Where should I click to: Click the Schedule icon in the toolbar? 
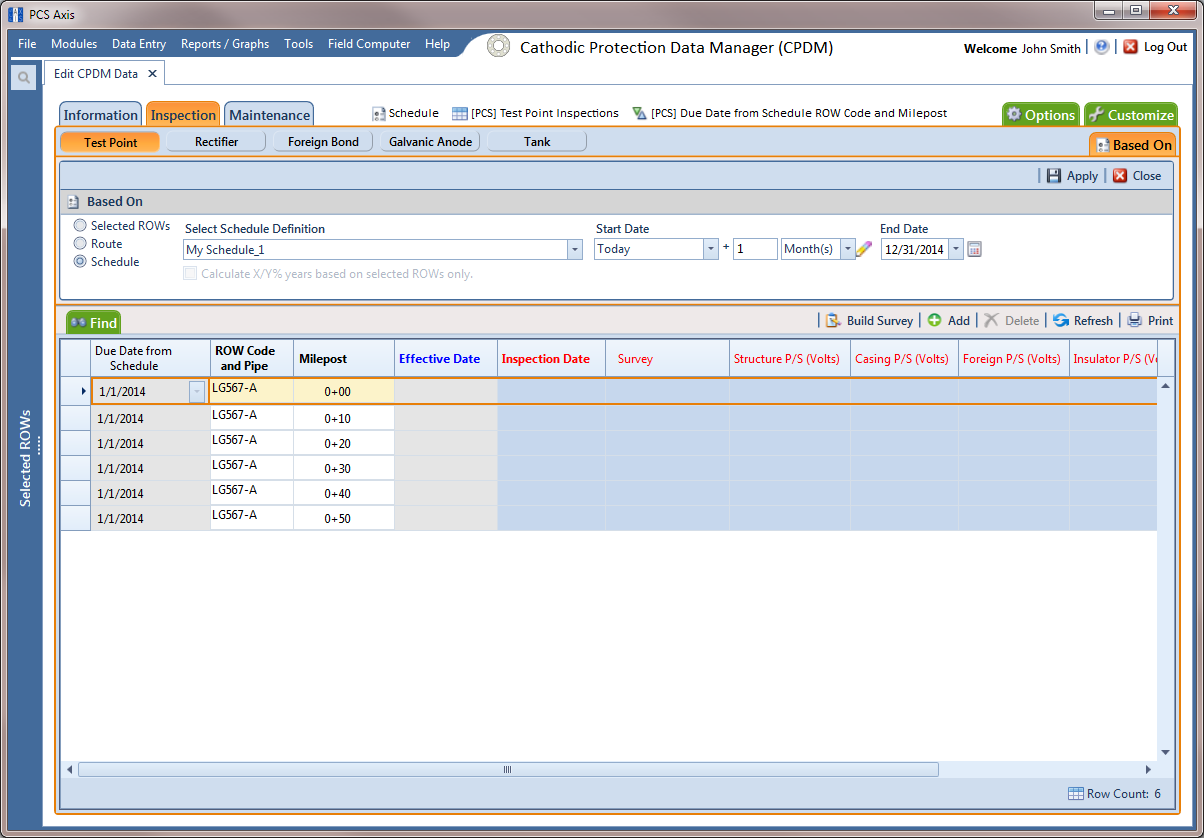pyautogui.click(x=379, y=114)
